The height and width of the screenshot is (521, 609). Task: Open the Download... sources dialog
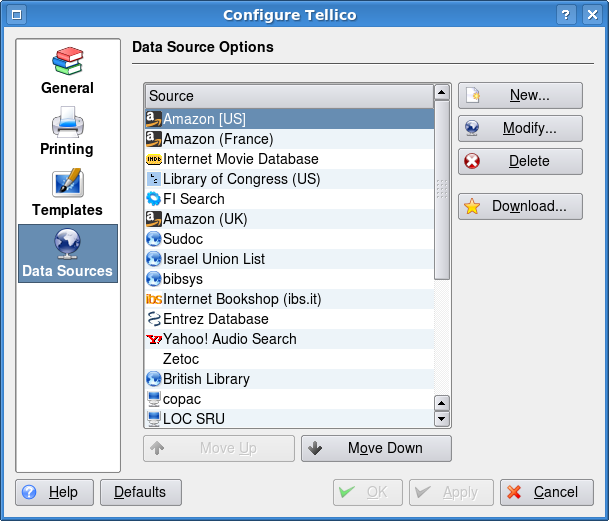point(520,206)
